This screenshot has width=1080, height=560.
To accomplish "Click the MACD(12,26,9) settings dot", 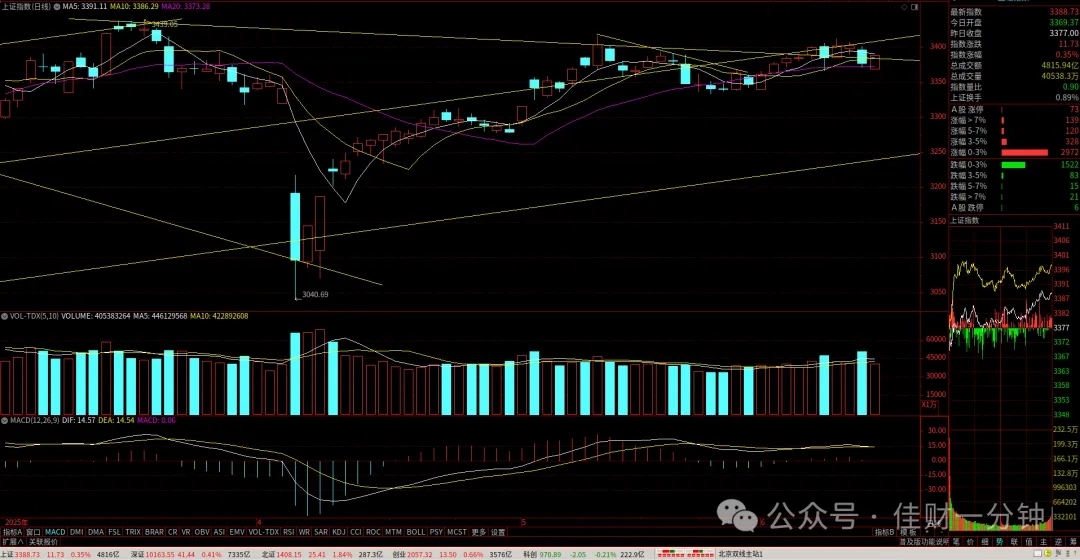I will 4,420.
